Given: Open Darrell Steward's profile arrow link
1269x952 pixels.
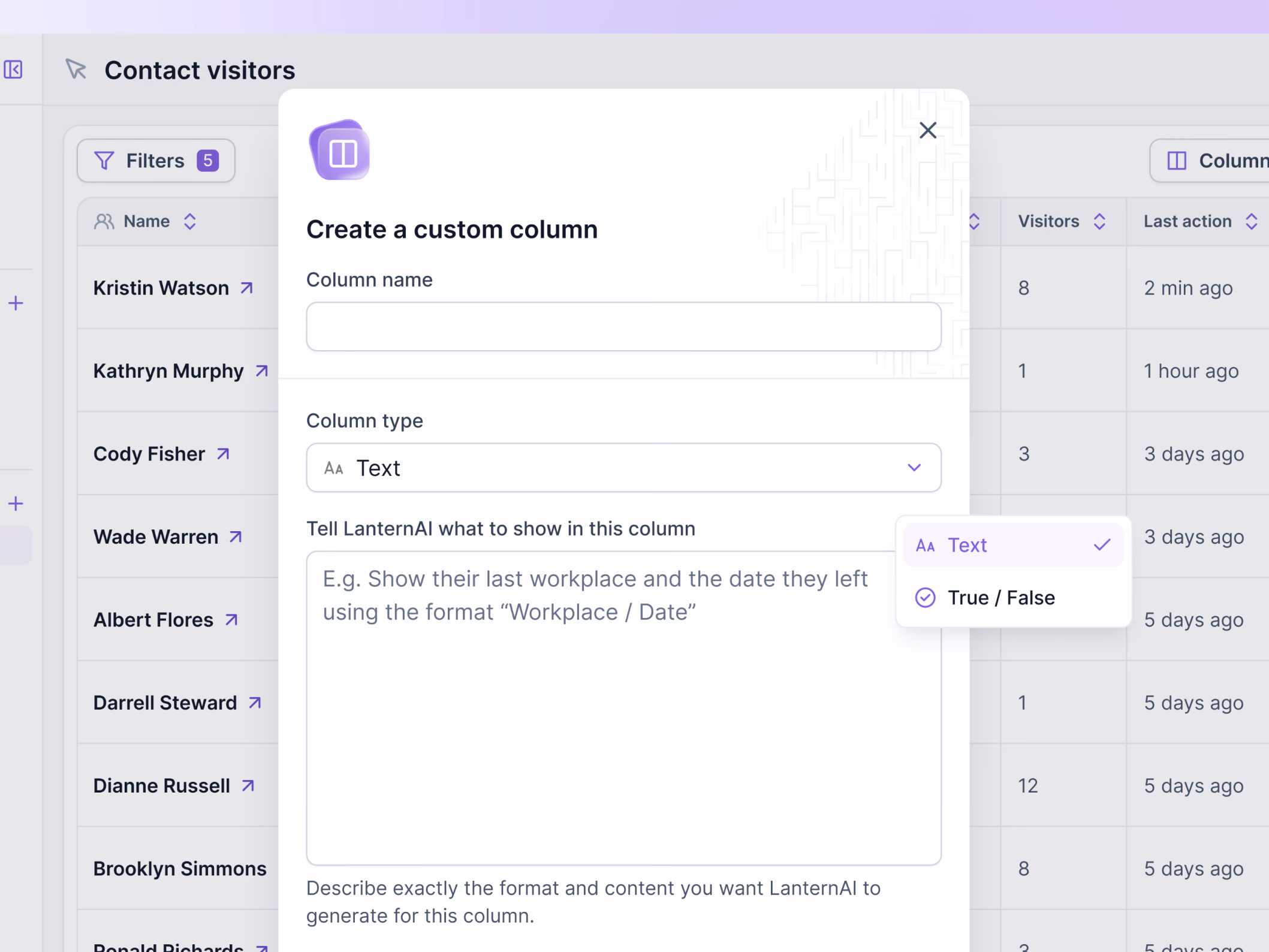Looking at the screenshot, I should coord(255,703).
